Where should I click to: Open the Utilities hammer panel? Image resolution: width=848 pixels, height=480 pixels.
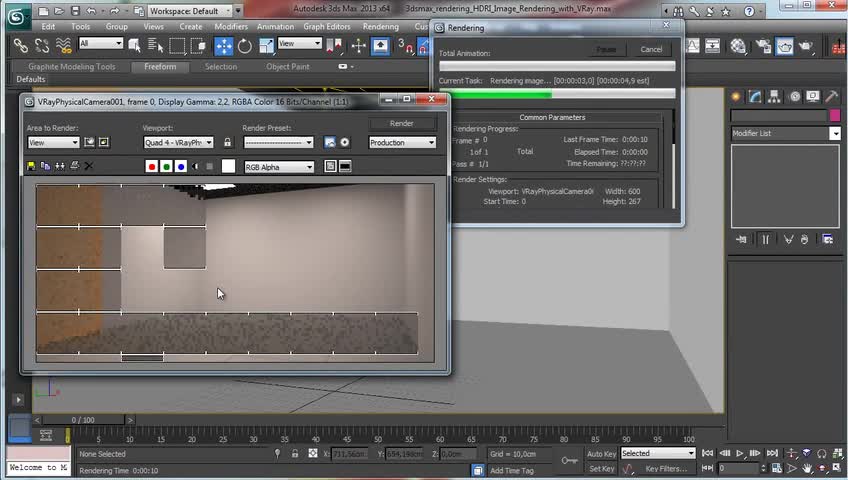click(x=833, y=97)
